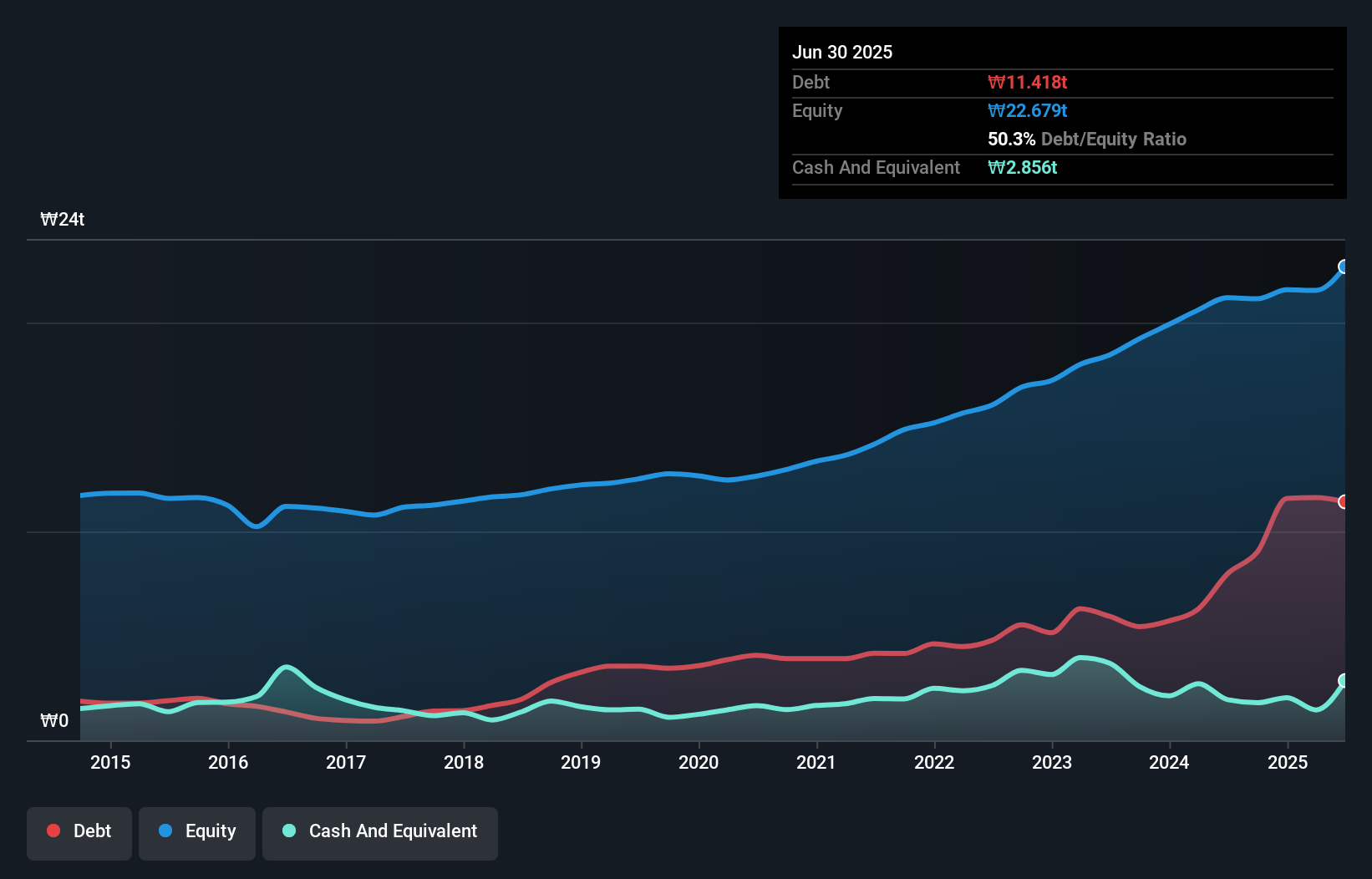The image size is (1372, 879).
Task: Toggle the Debt series in legend
Action: point(79,833)
